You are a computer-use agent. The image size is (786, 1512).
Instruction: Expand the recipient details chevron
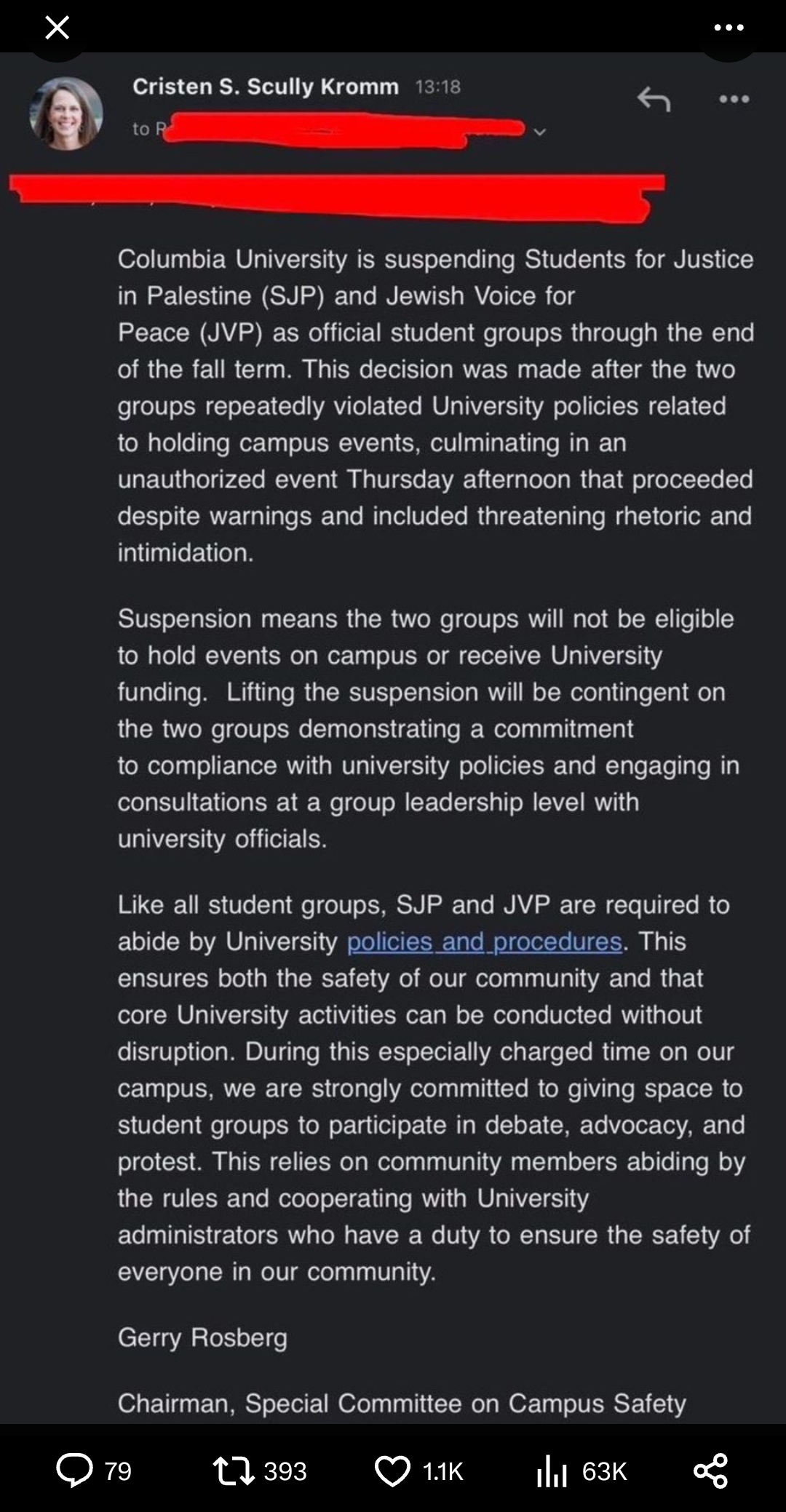click(539, 132)
